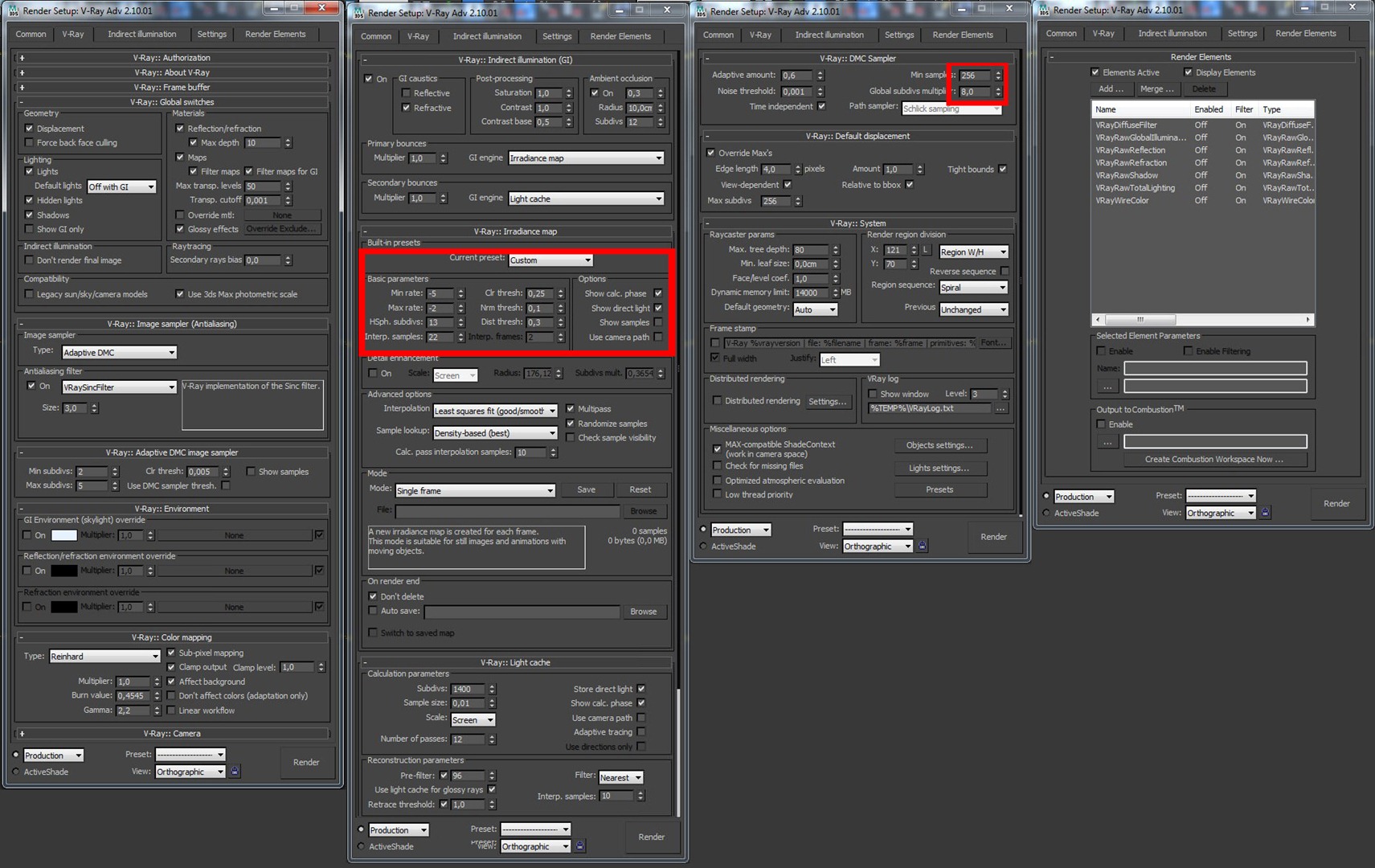This screenshot has width=1375, height=868.
Task: Open the Irradiance map Current preset dropdown
Action: coord(550,260)
